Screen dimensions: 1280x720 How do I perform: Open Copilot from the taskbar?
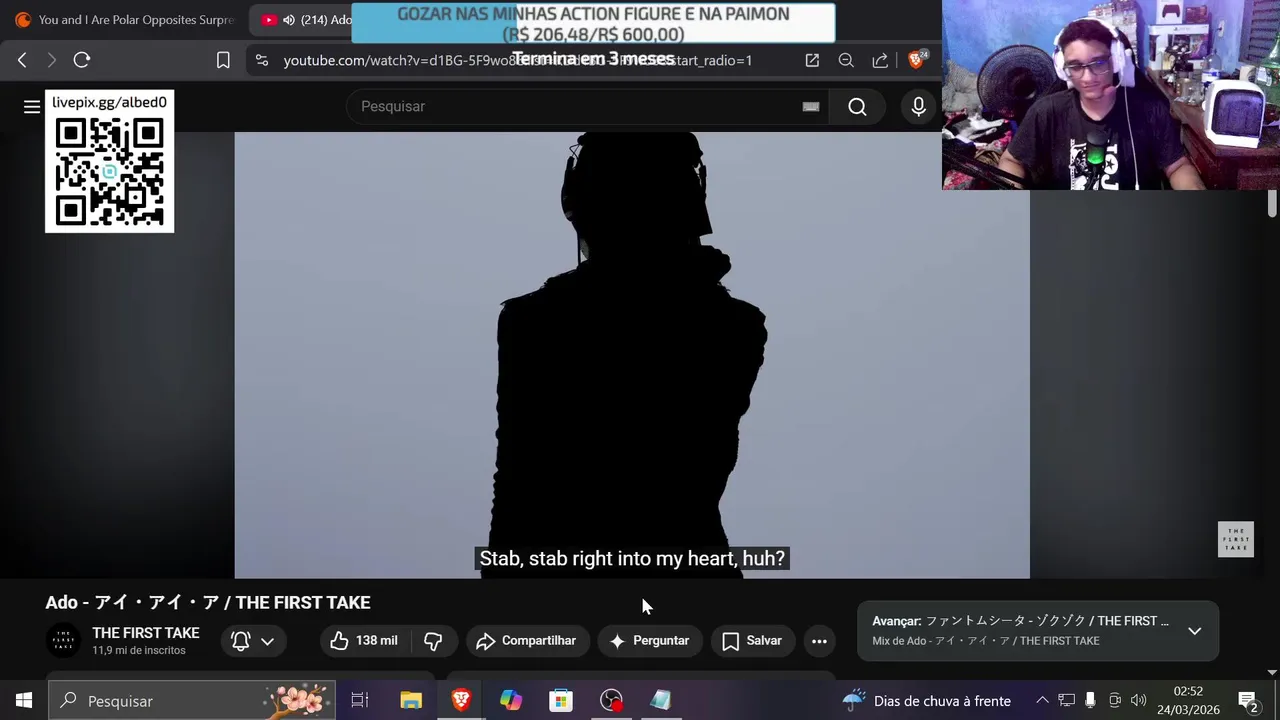[x=511, y=701]
